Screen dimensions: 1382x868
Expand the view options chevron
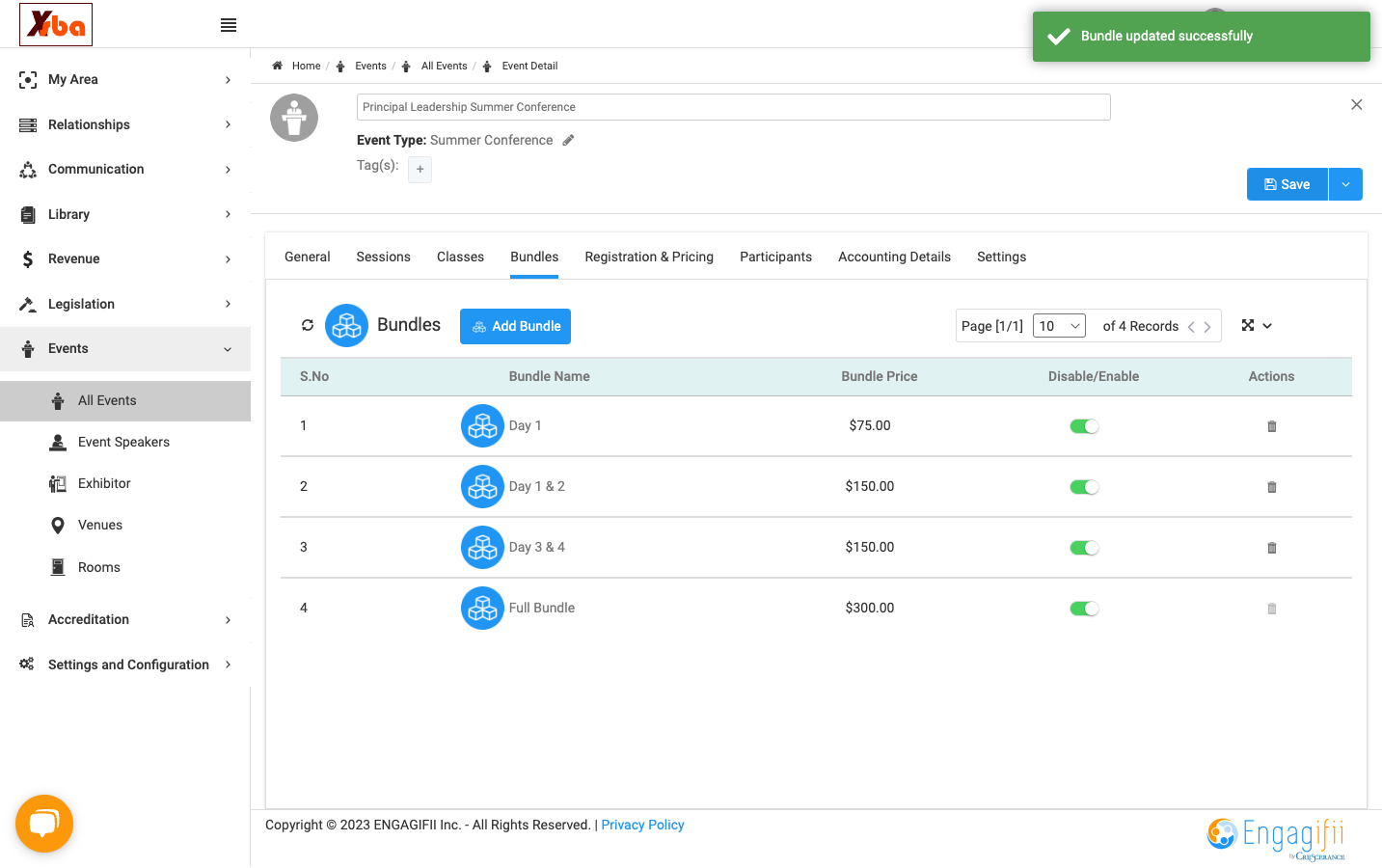(1267, 326)
